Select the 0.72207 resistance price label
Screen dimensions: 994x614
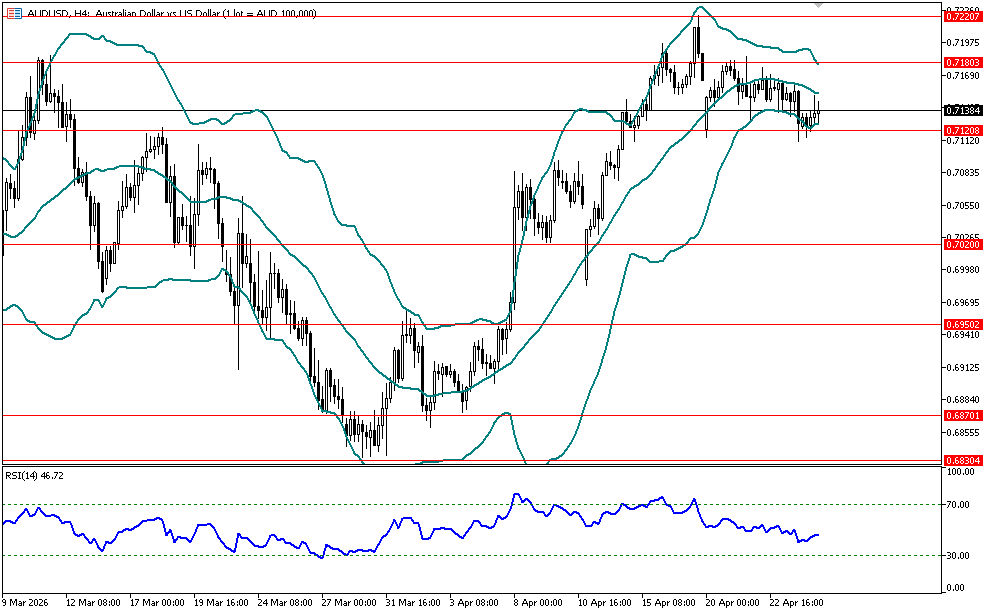pos(962,17)
